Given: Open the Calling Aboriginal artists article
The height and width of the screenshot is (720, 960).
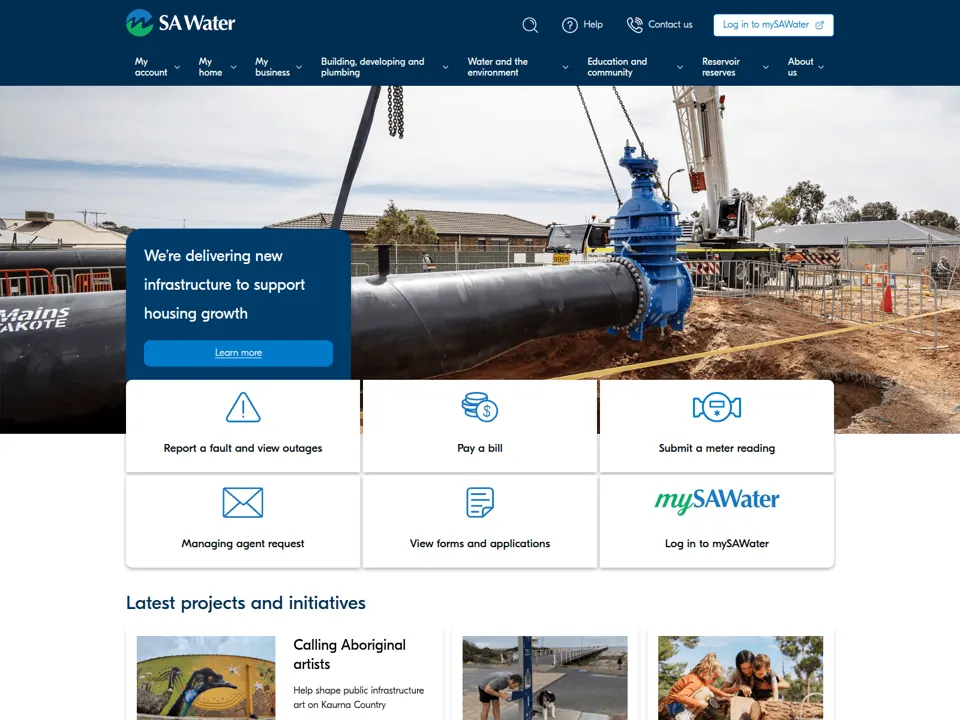Looking at the screenshot, I should click(x=350, y=654).
